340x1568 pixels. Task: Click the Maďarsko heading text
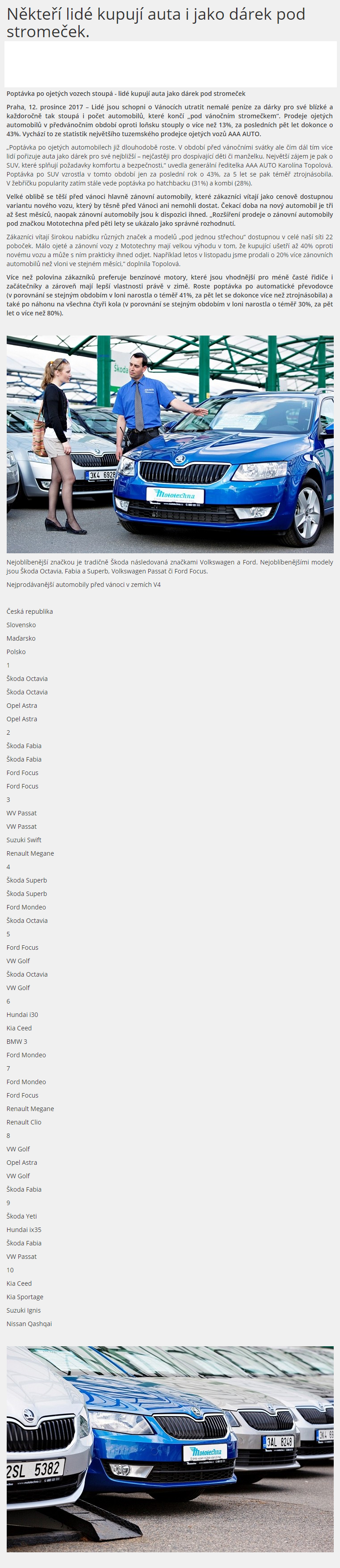point(22,638)
